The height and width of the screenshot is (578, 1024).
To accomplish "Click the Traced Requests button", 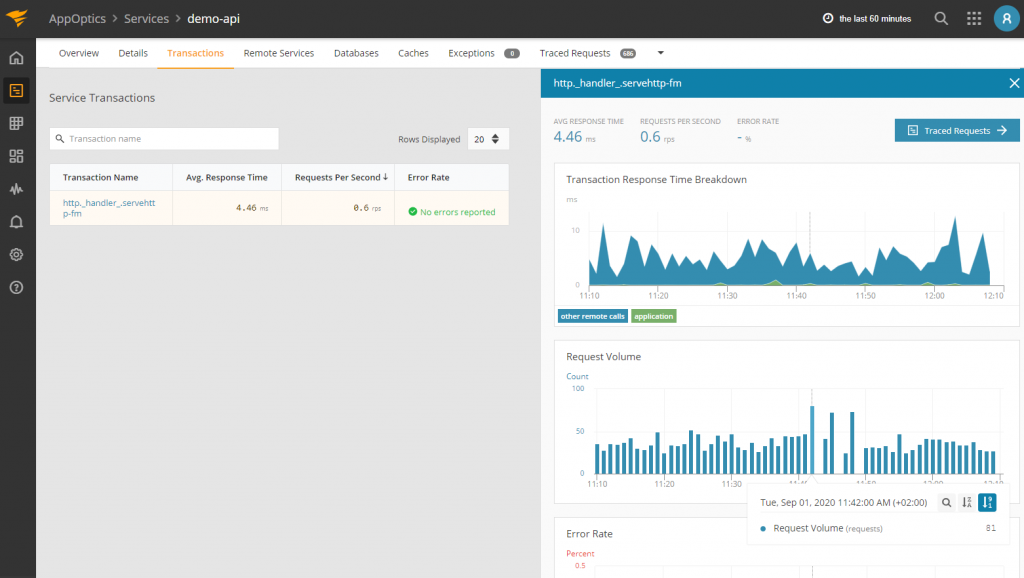I will click(957, 130).
